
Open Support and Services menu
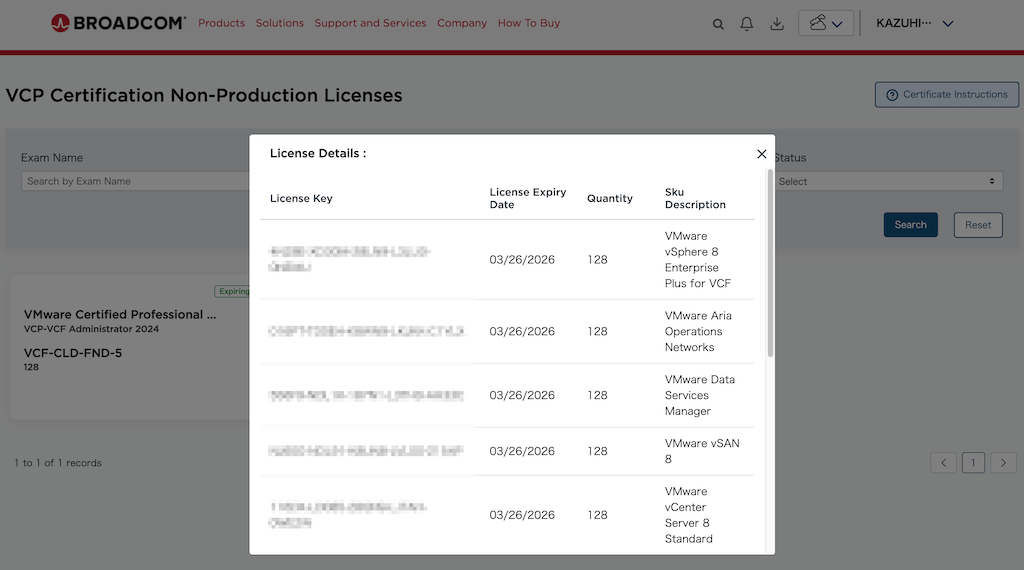pyautogui.click(x=370, y=23)
